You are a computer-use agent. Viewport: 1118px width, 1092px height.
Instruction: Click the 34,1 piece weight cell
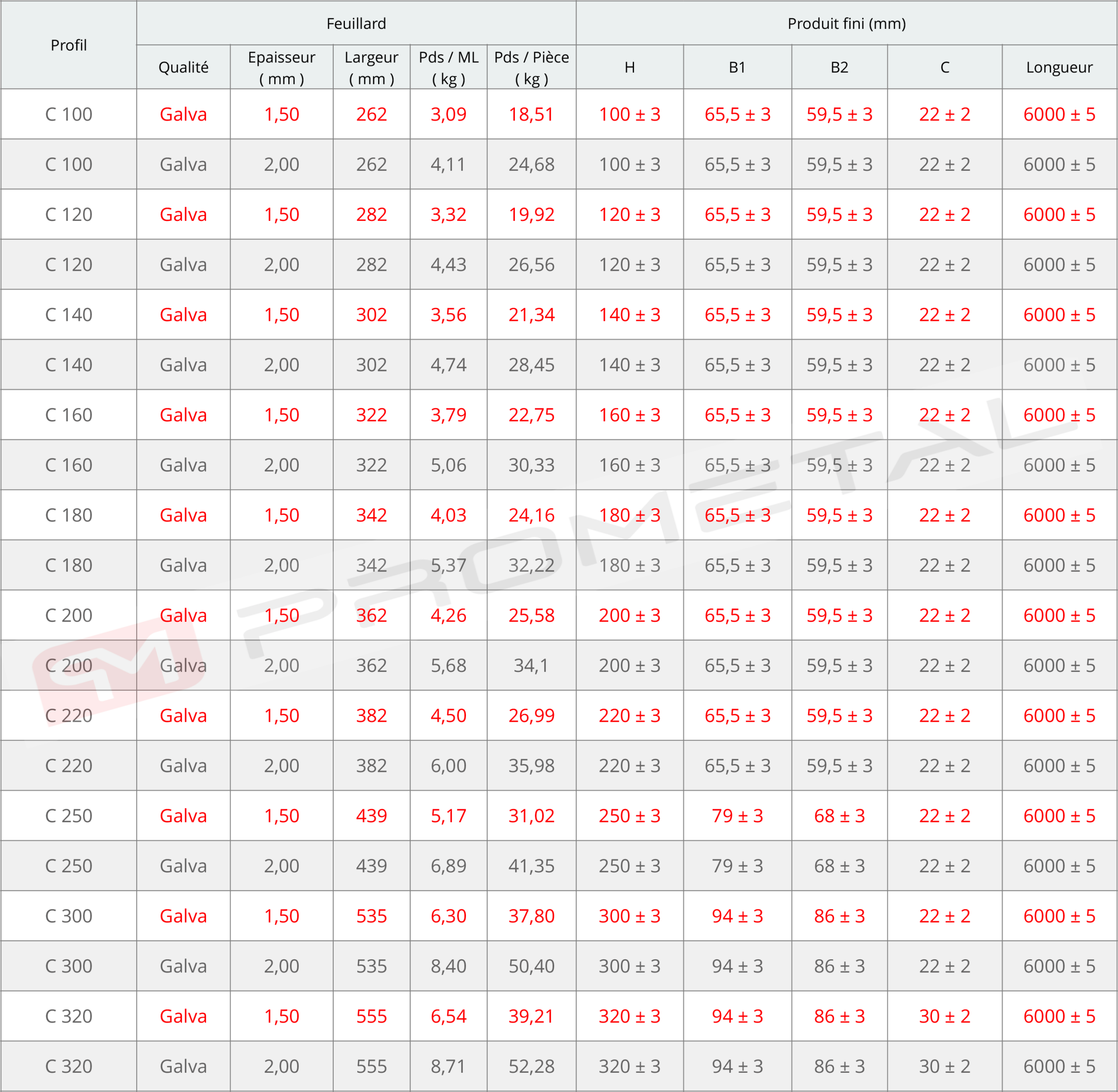(531, 665)
